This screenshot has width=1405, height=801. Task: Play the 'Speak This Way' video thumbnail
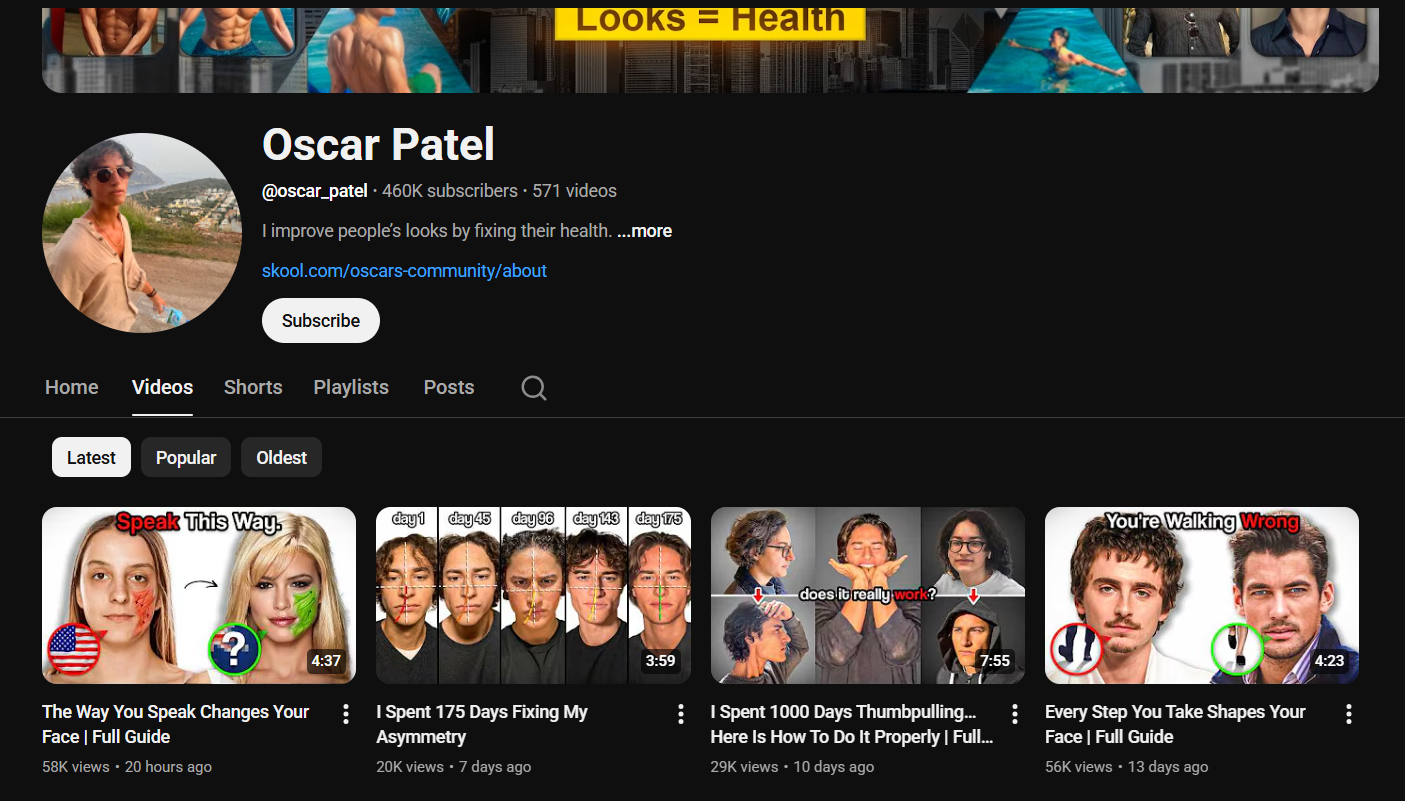pos(199,595)
